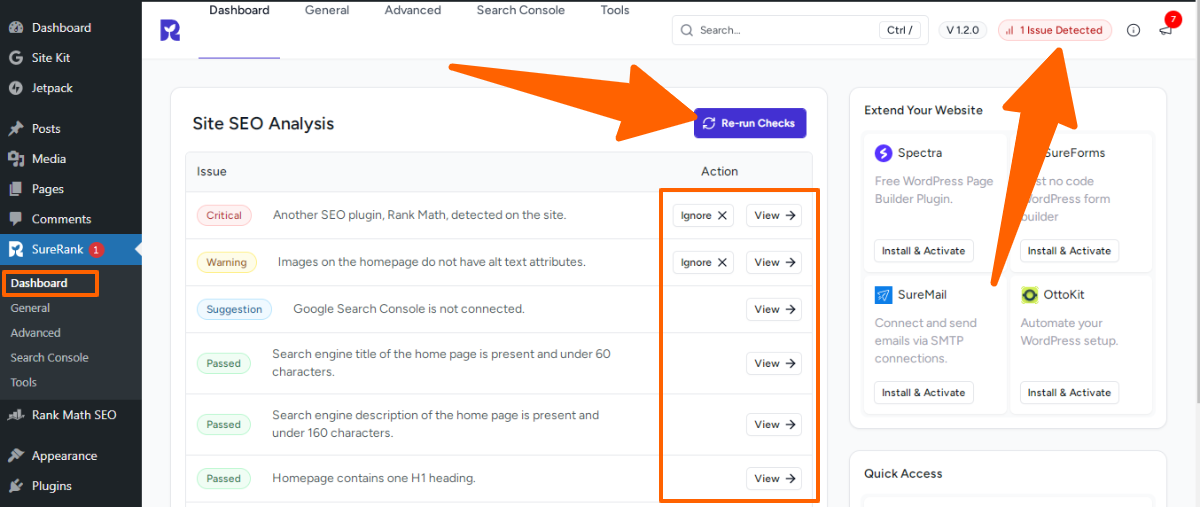Select the General submenu item in sidebar
1200x507 pixels.
pyautogui.click(x=30, y=308)
